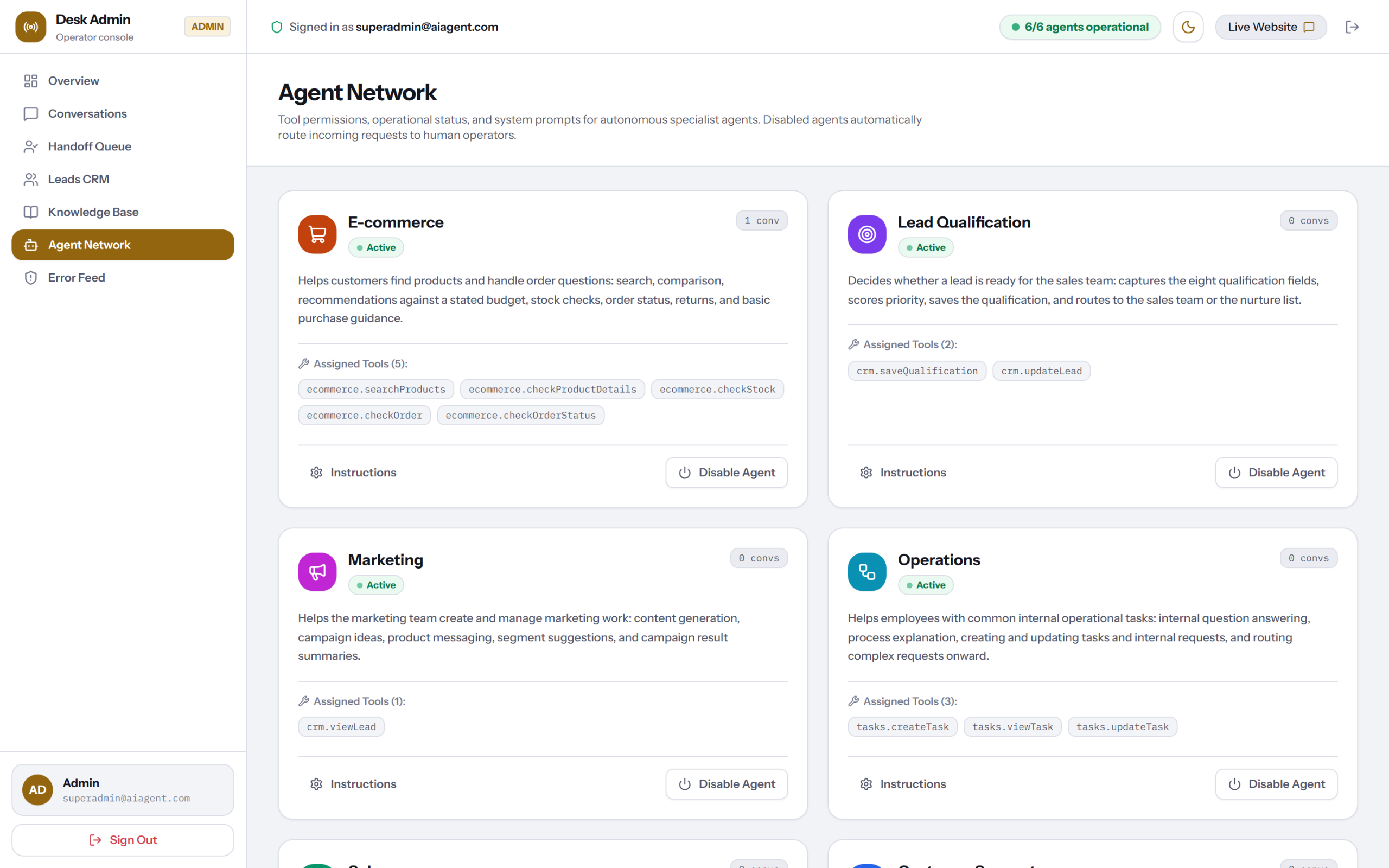Click the Sign Out button
The width and height of the screenshot is (1389, 868).
coord(123,840)
